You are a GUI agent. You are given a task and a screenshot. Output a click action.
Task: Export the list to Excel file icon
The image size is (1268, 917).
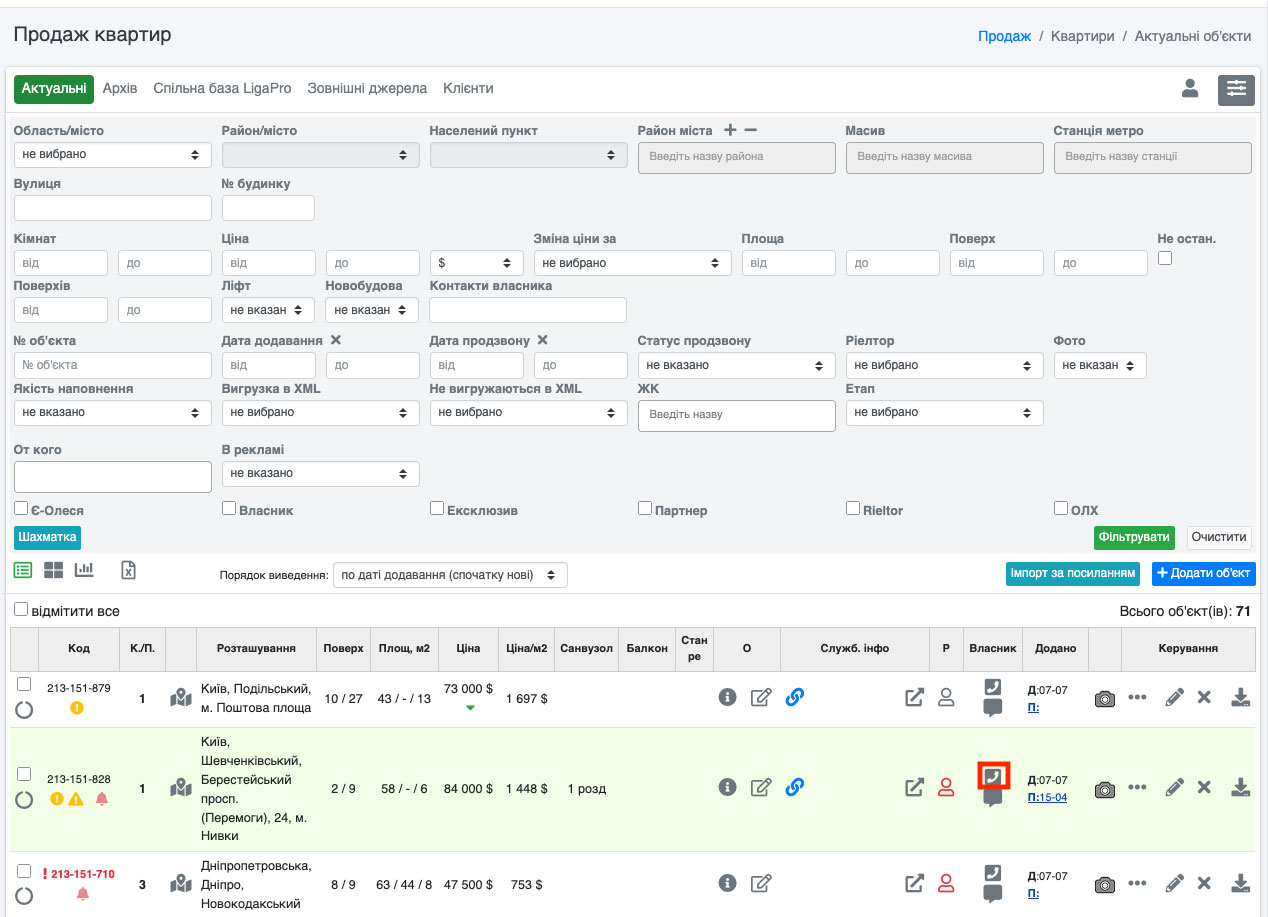pos(128,570)
